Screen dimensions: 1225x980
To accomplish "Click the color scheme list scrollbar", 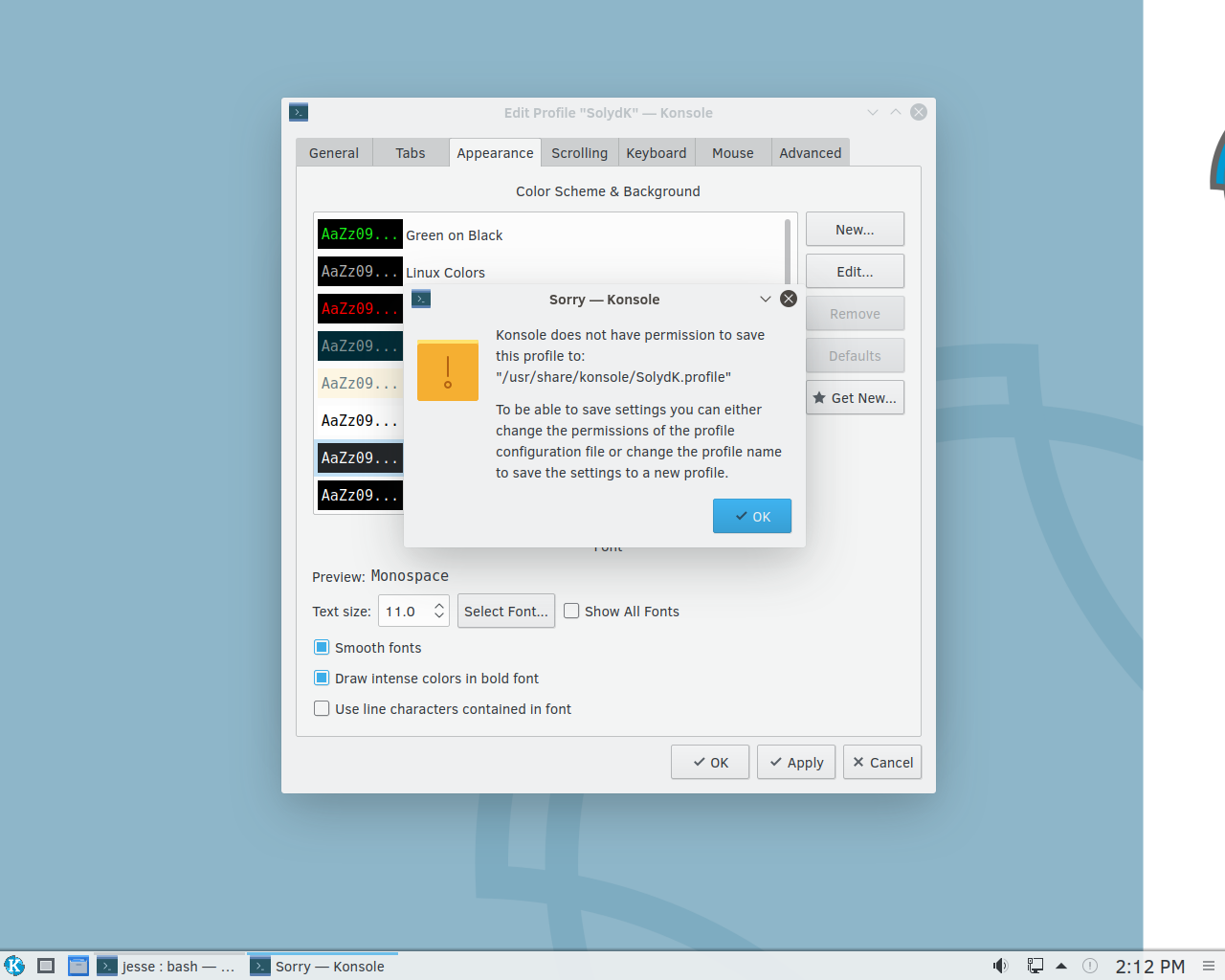I will click(x=788, y=251).
